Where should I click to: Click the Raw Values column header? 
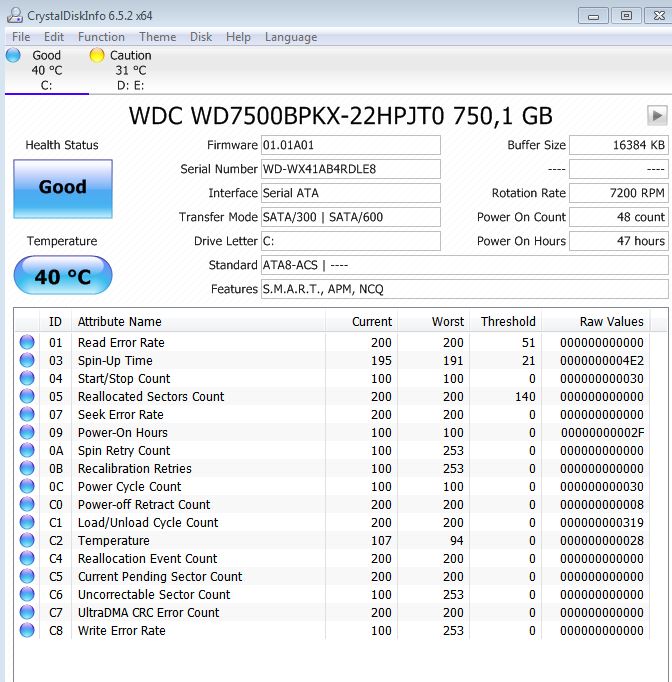coord(611,322)
